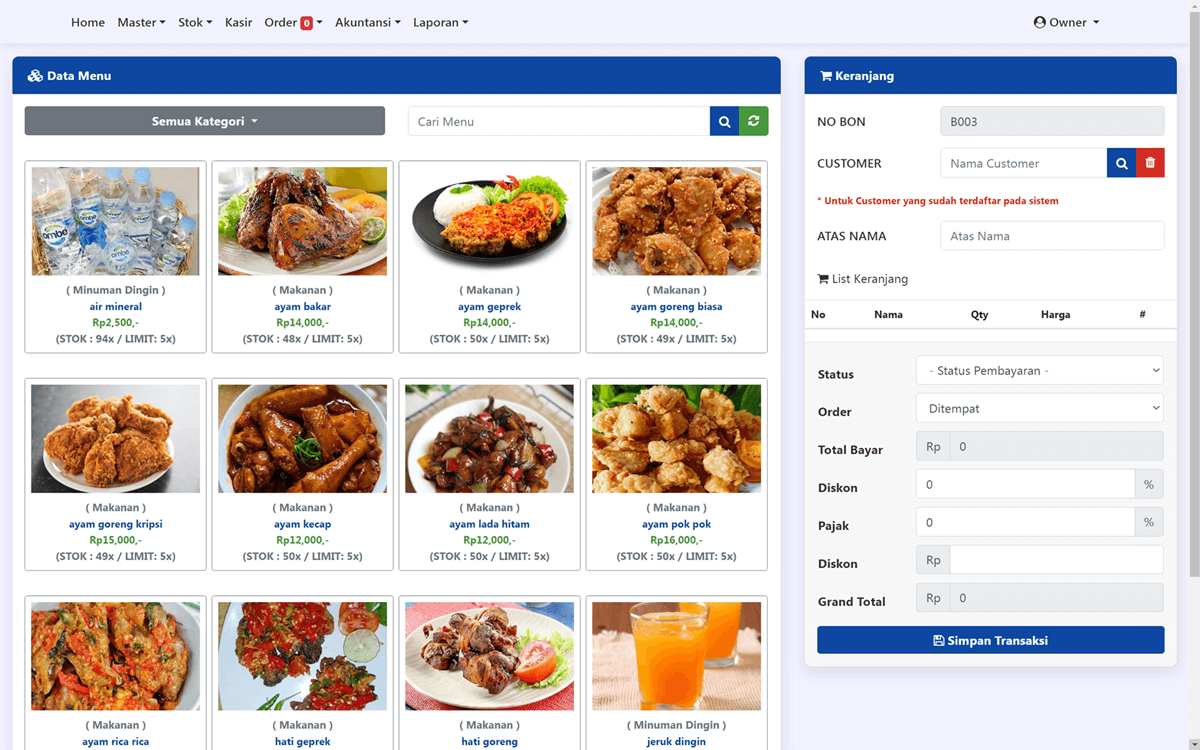
Task: Click the List Keranjang cart icon
Action: point(823,279)
